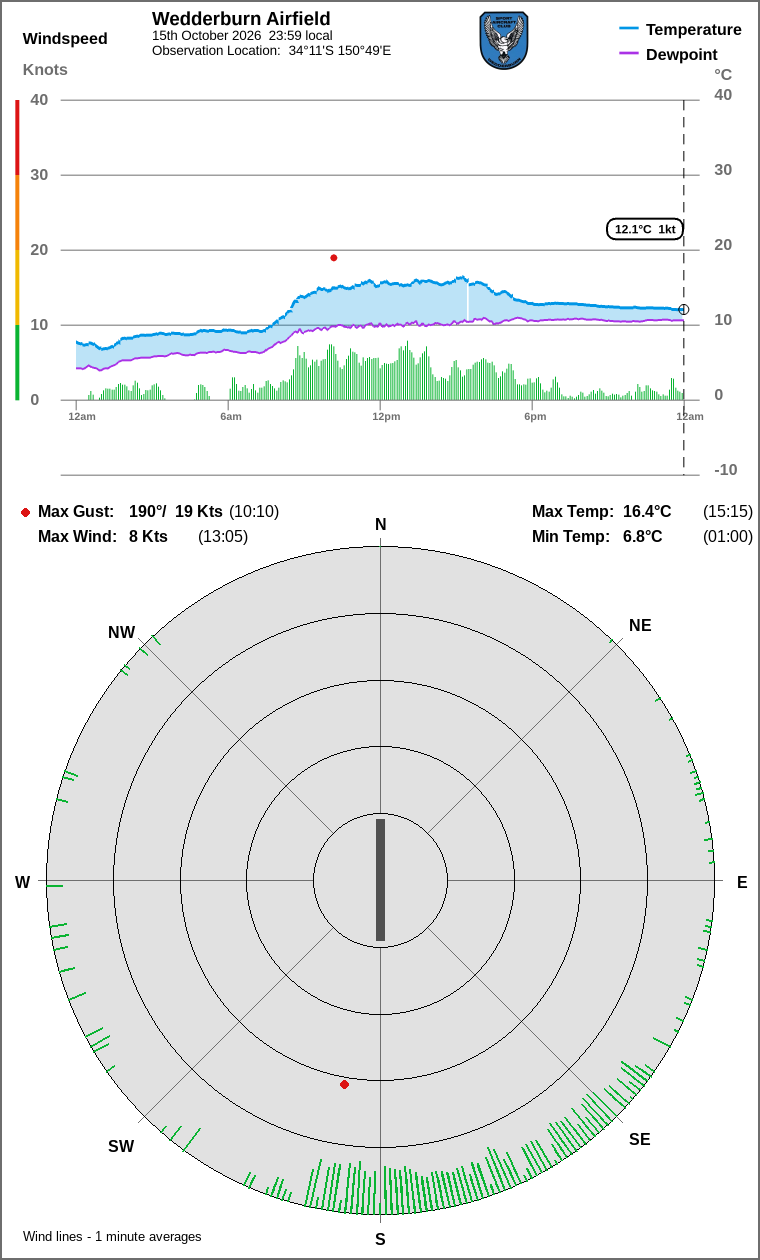
Task: Click the current reading circle marker
Action: [684, 309]
